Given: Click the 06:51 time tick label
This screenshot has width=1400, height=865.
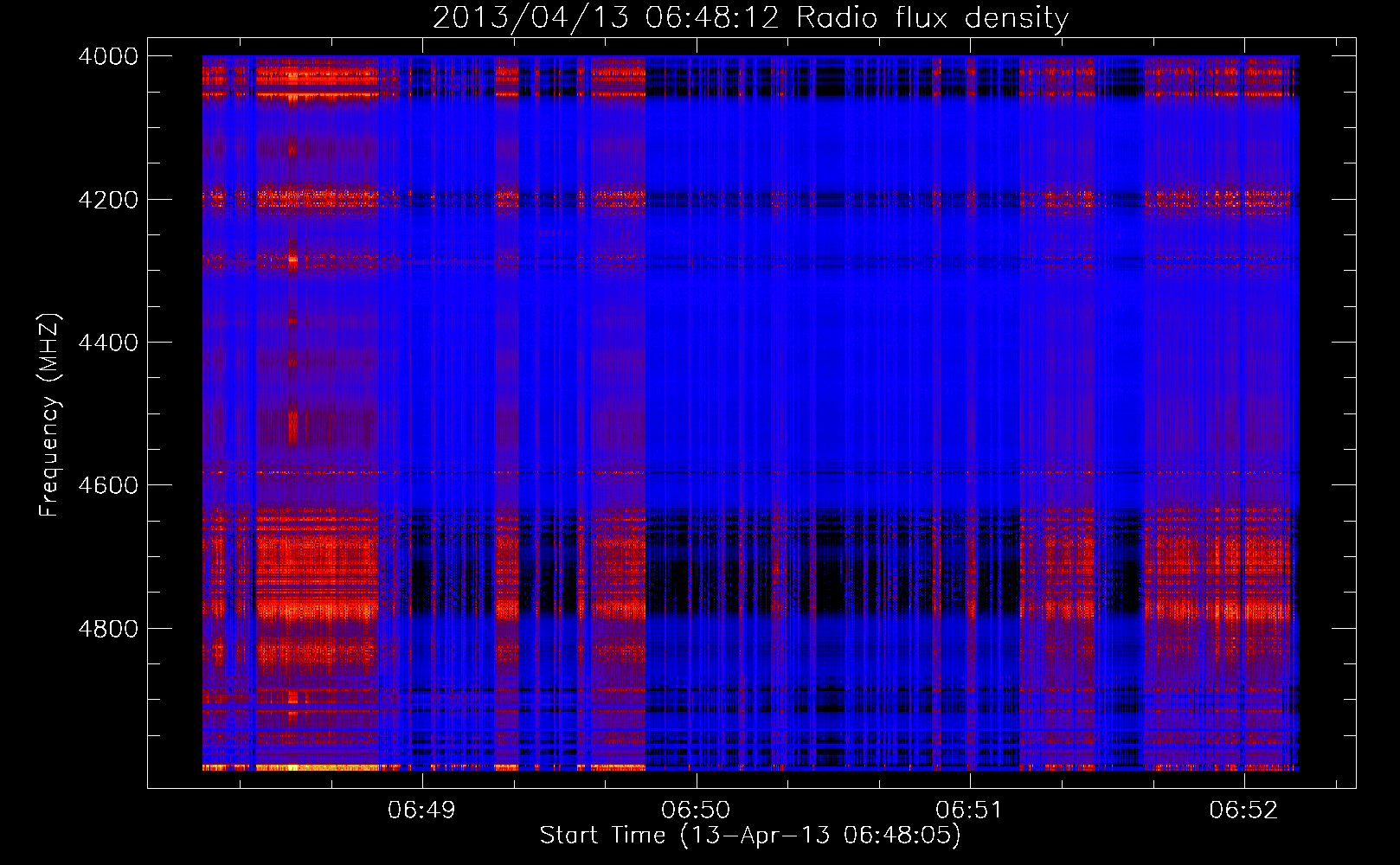Looking at the screenshot, I should (969, 811).
